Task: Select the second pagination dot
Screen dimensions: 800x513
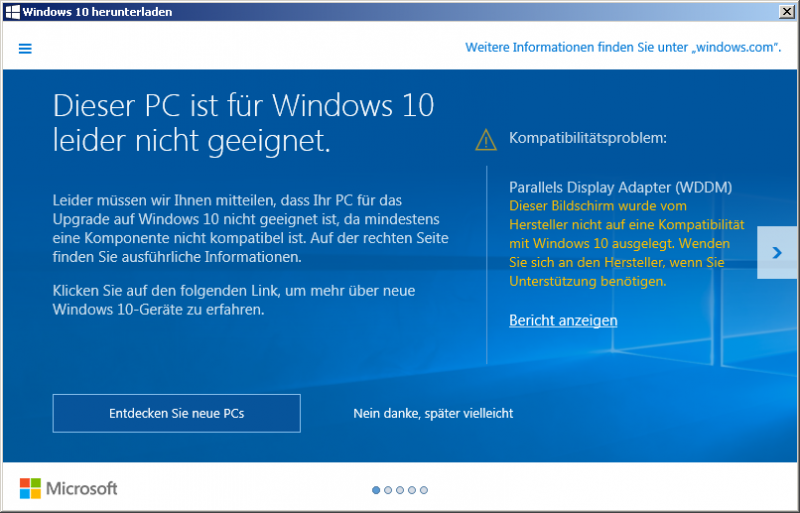Action: coord(388,490)
